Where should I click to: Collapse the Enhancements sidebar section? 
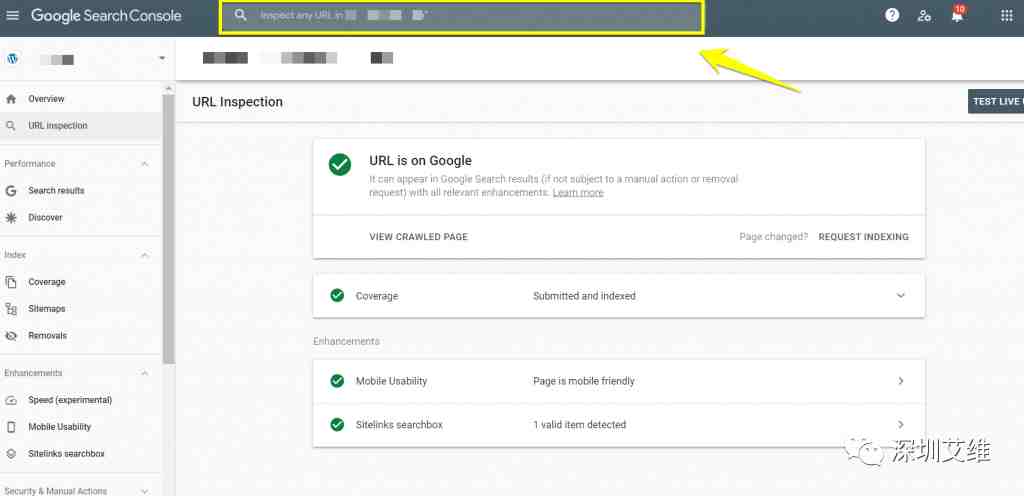click(144, 373)
